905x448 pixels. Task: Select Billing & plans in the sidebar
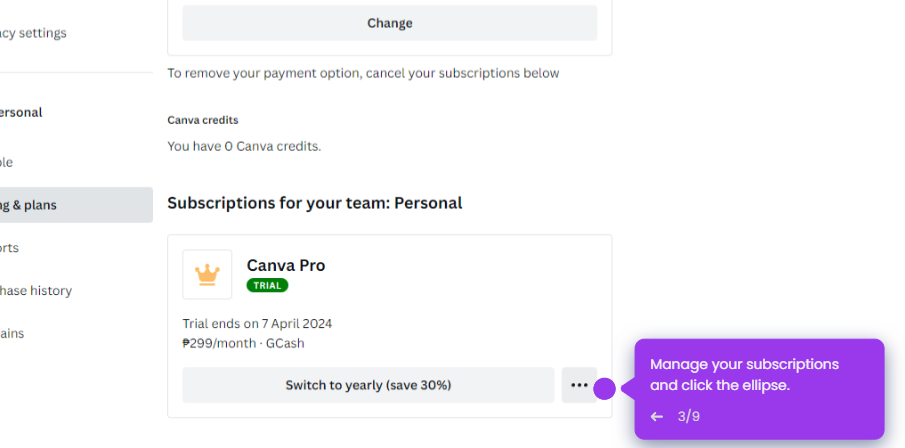tap(30, 205)
